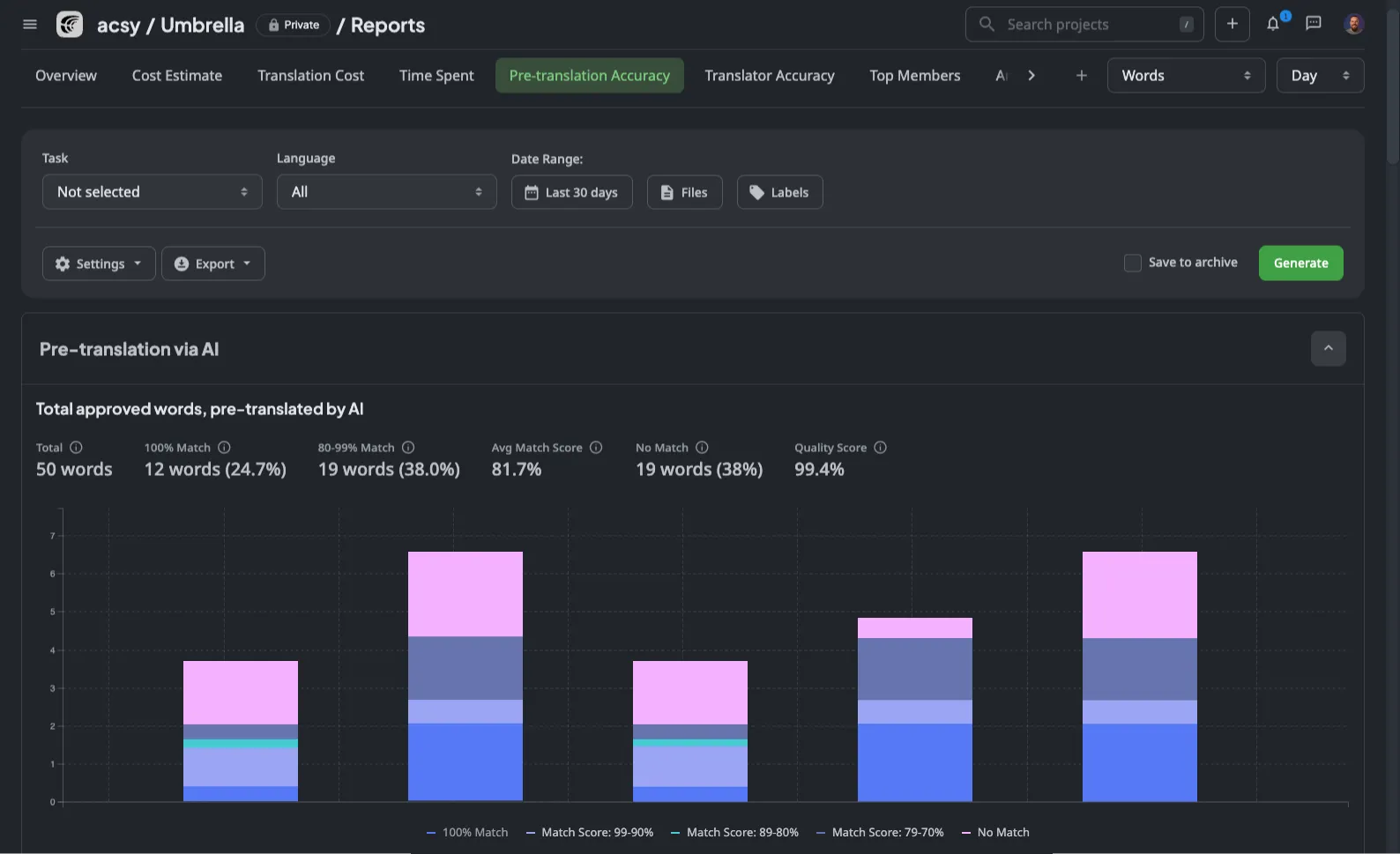The height and width of the screenshot is (854, 1400).
Task: Open the hamburger navigation menu
Action: [x=30, y=25]
